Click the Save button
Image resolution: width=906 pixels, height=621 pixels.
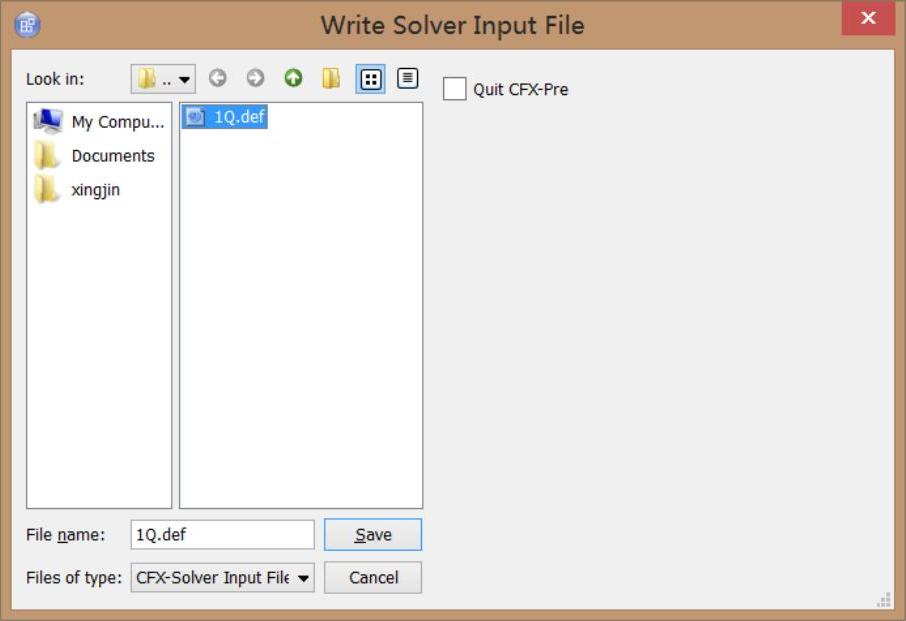(x=373, y=534)
